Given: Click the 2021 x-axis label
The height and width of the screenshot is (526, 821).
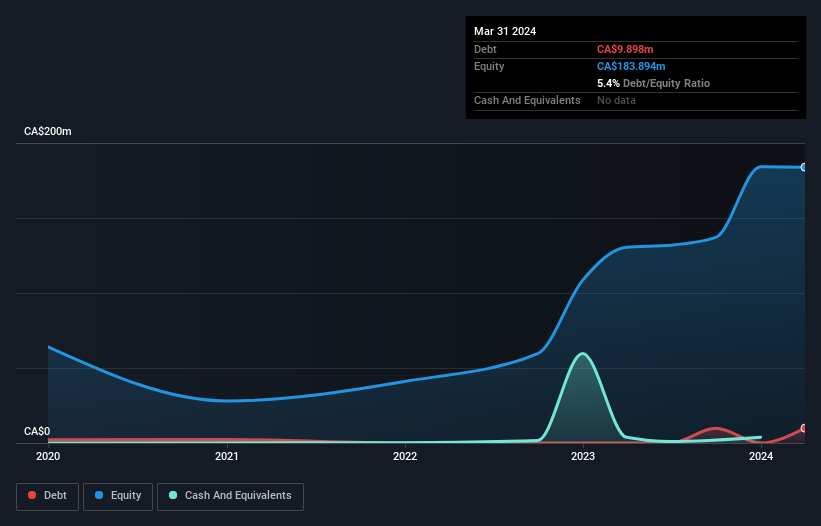Looking at the screenshot, I should [227, 456].
